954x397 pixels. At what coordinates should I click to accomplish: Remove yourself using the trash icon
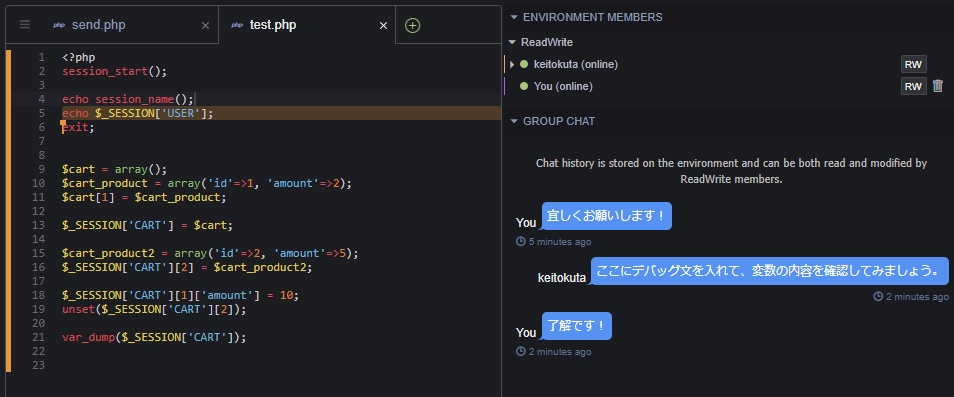pyautogui.click(x=938, y=86)
